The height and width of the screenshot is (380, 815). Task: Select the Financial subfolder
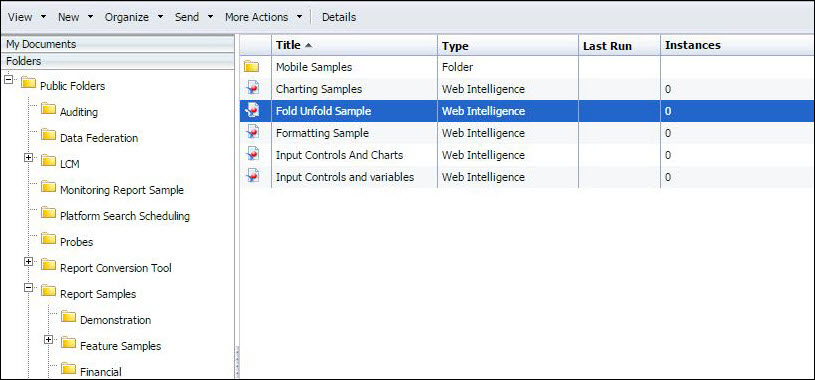[101, 372]
